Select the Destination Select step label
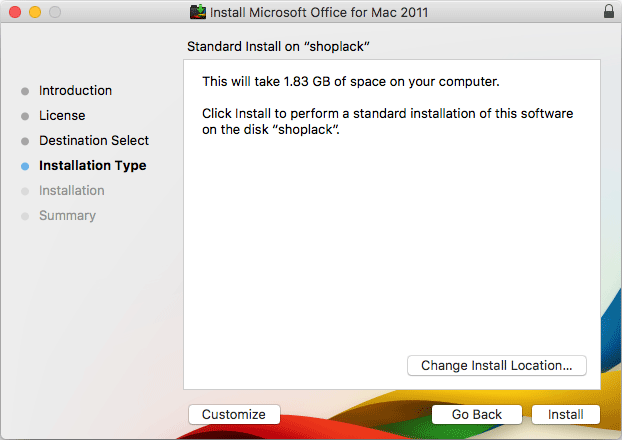The width and height of the screenshot is (622, 440). [x=94, y=140]
